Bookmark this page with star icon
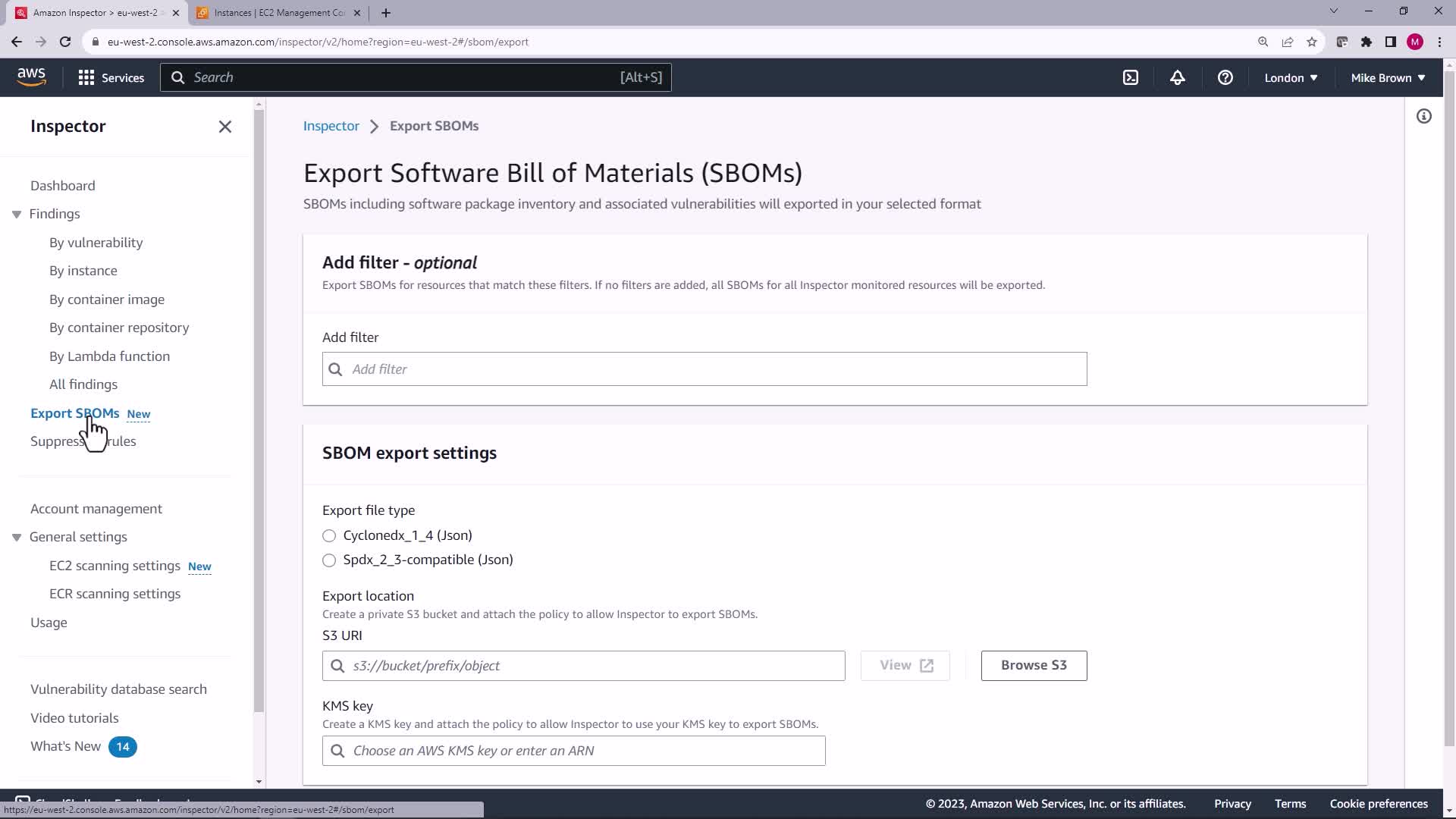Screen dimensions: 1456x819 [1312, 42]
